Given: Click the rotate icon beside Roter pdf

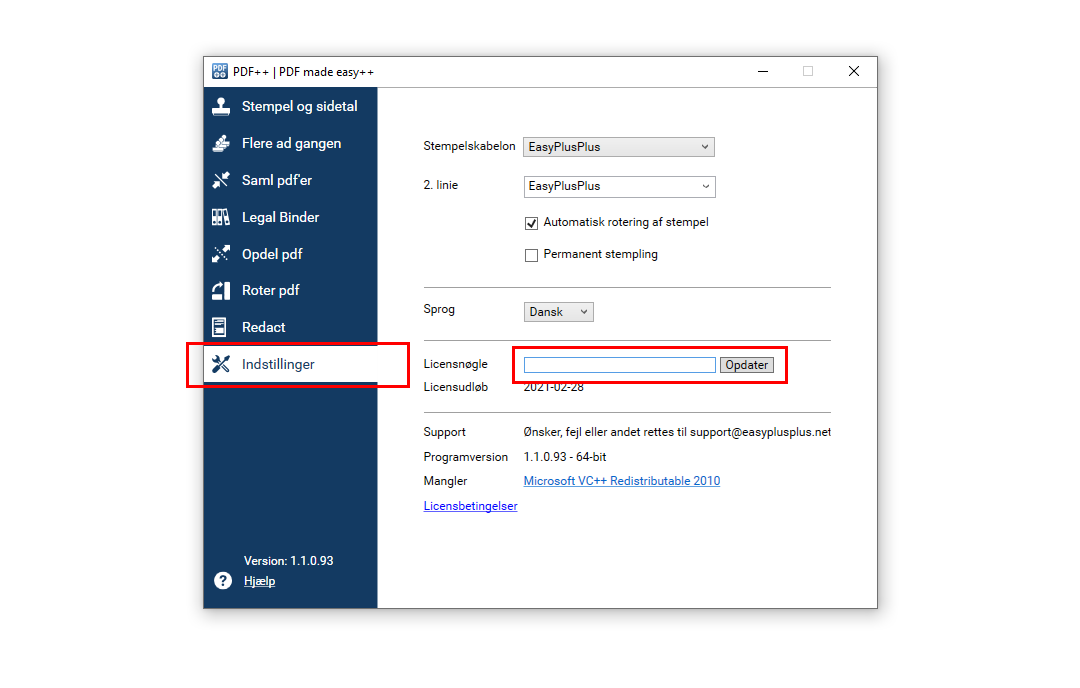Looking at the screenshot, I should [x=221, y=291].
